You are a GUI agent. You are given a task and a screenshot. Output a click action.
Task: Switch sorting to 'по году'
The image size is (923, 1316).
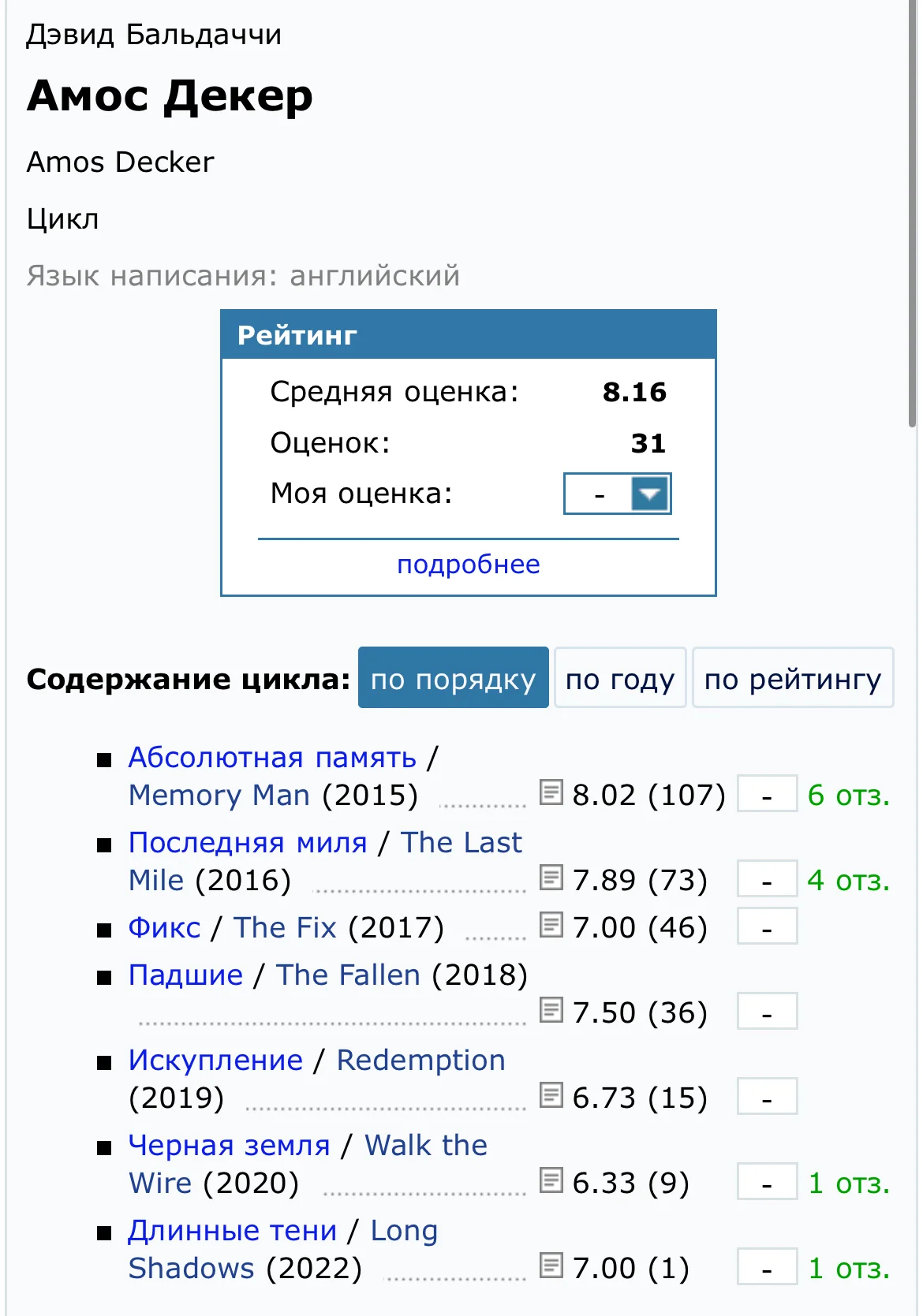click(x=620, y=677)
